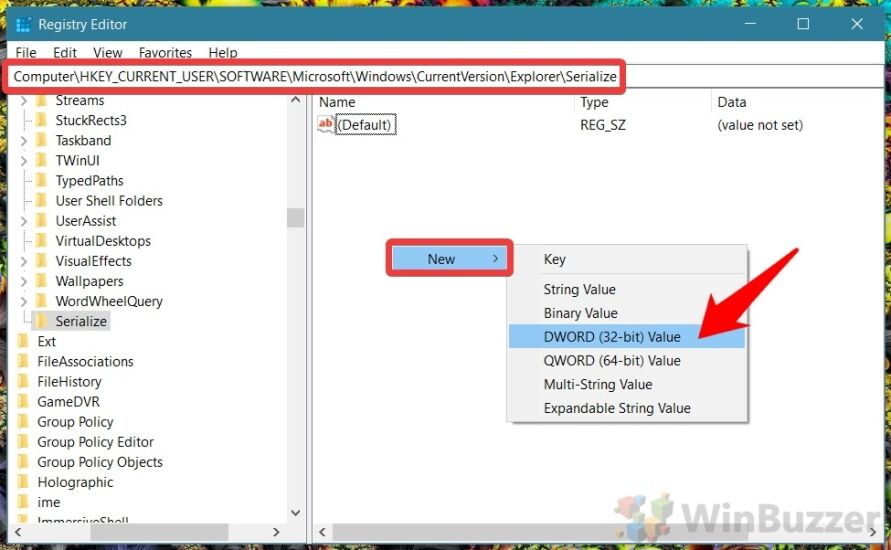Open the New submenu in context menu
This screenshot has width=891, height=550.
pyautogui.click(x=449, y=259)
